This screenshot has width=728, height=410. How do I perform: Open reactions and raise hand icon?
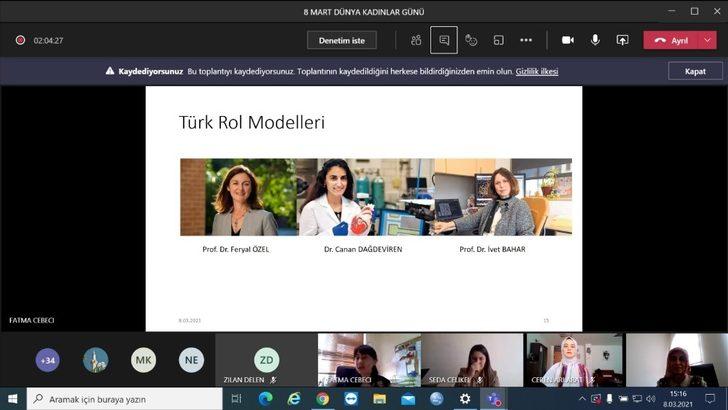click(x=471, y=40)
